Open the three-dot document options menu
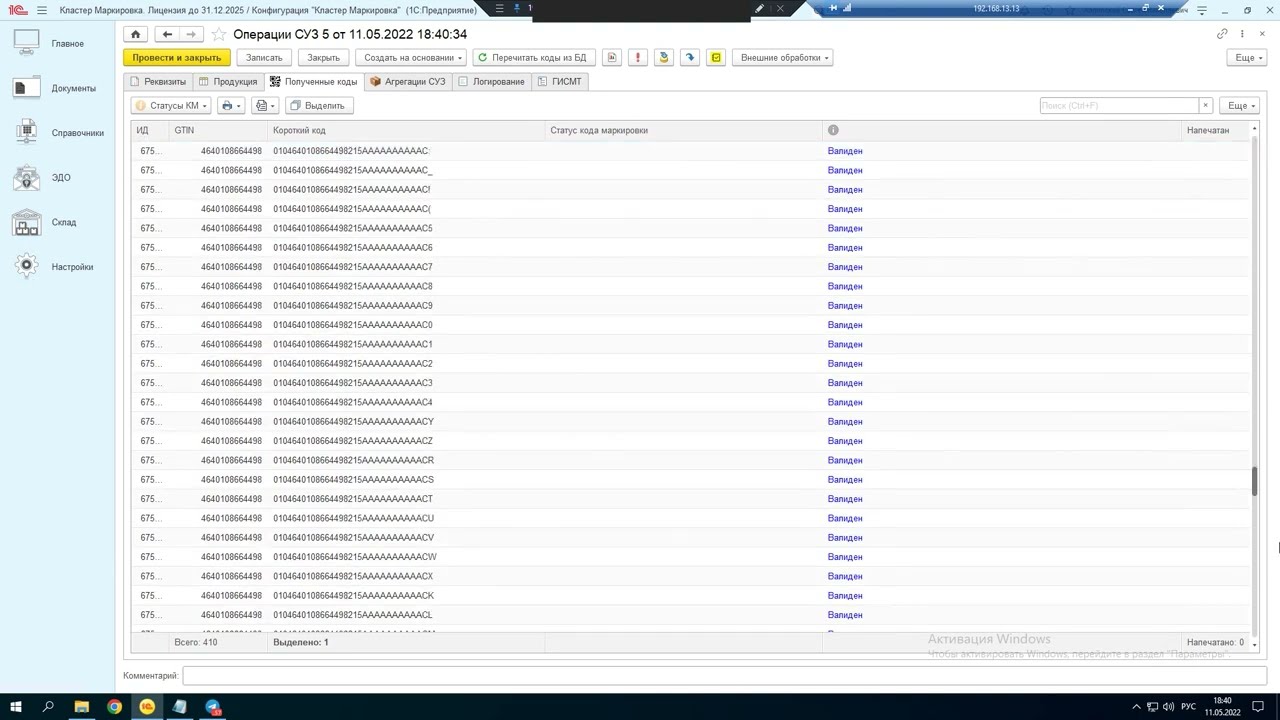Screen dimensions: 1280x720 click(1242, 34)
